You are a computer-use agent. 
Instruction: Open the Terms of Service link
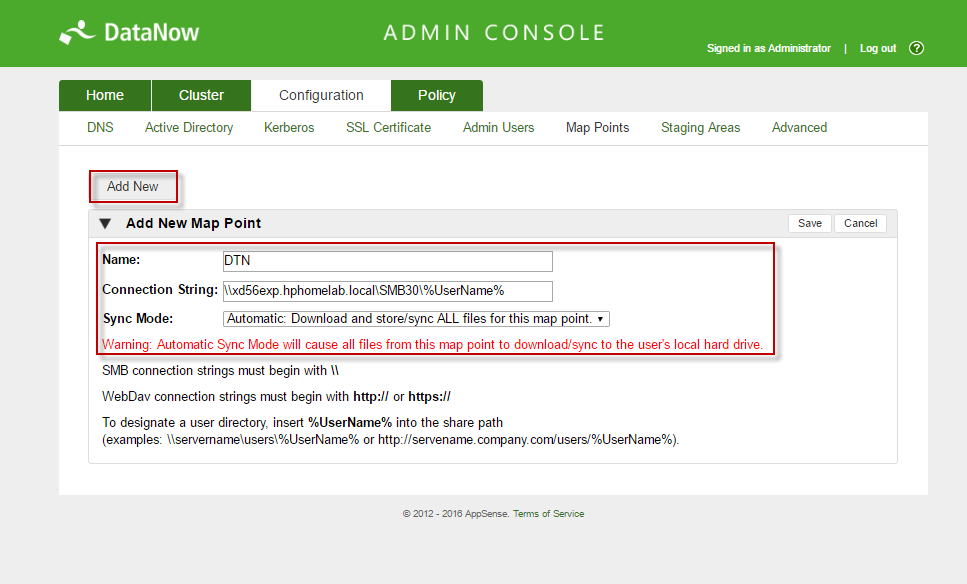pos(548,514)
